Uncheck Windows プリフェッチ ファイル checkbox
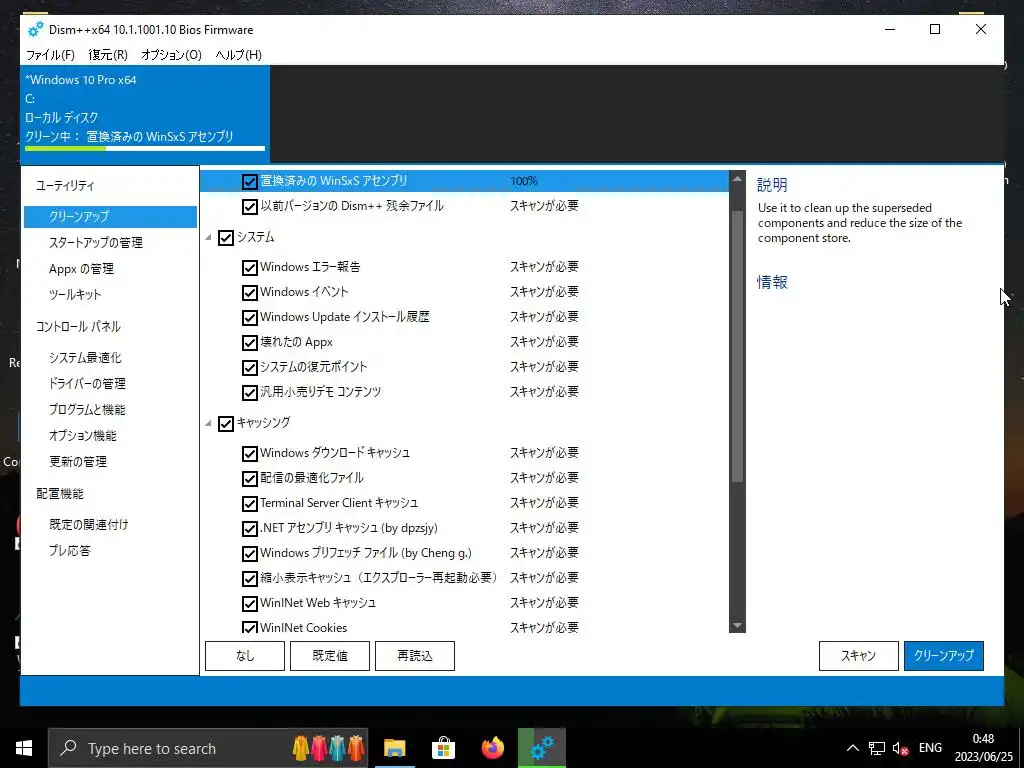This screenshot has width=1024, height=768. (249, 554)
